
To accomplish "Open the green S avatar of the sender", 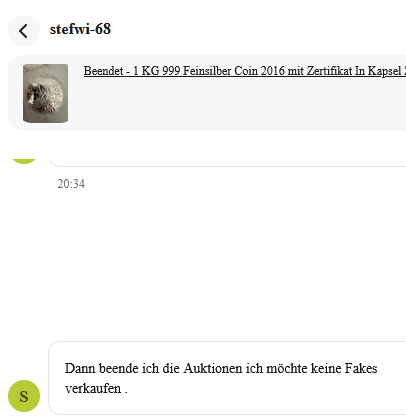I will pyautogui.click(x=24, y=396).
